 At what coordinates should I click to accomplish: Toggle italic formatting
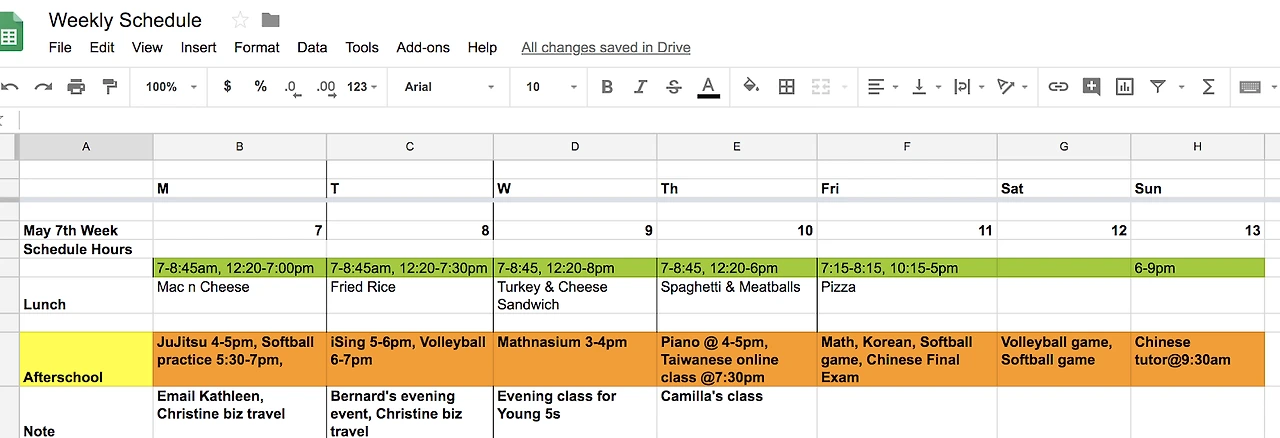point(641,87)
